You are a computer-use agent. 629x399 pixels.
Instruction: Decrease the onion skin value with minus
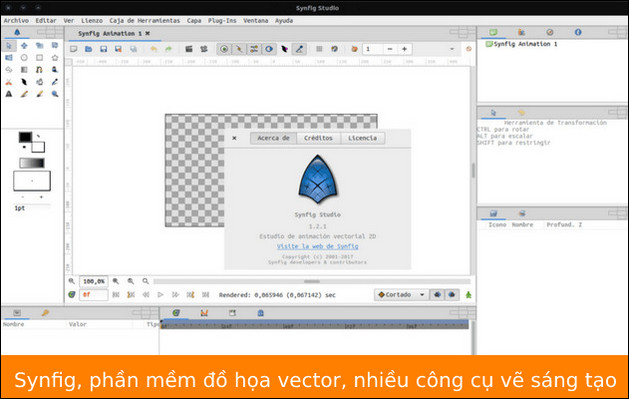pyautogui.click(x=390, y=49)
